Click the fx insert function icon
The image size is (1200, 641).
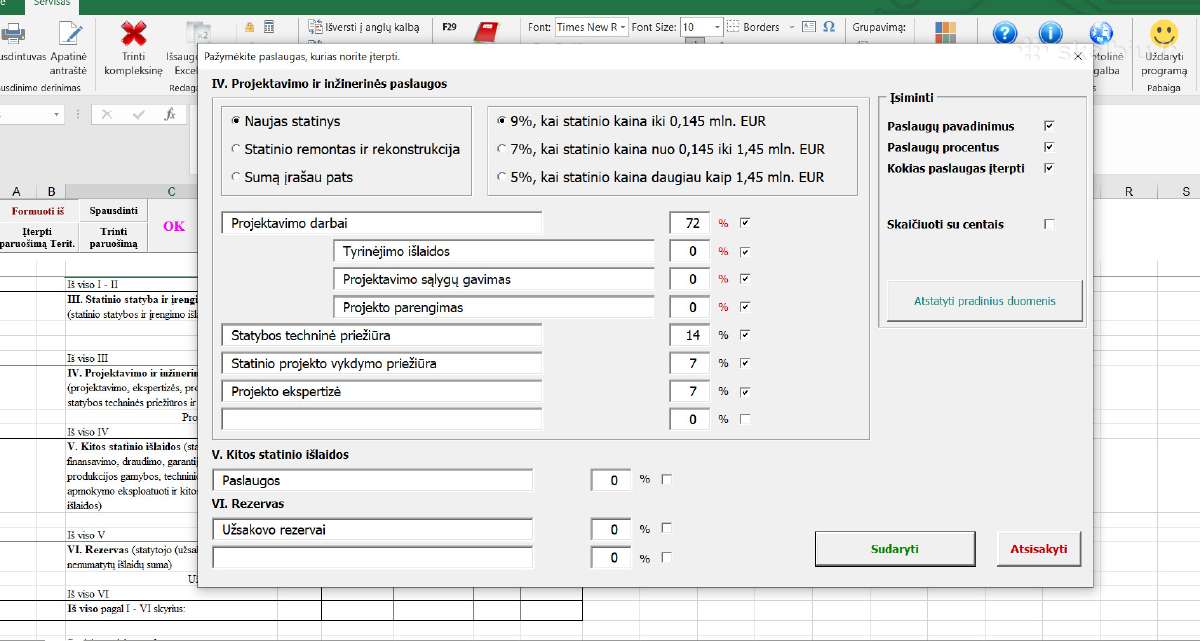(x=170, y=115)
